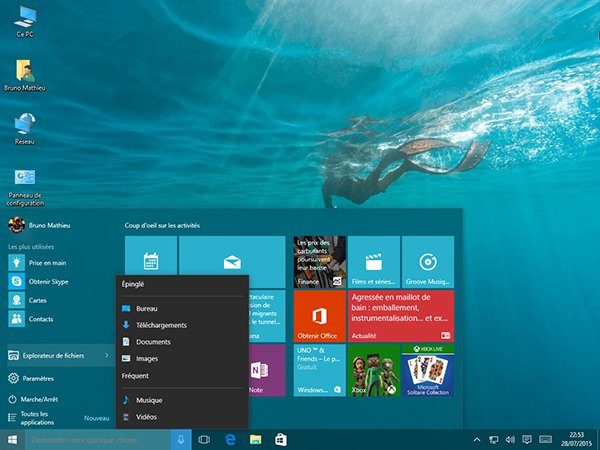The image size is (600, 450).
Task: Open the Store from taskbar
Action: click(281, 440)
